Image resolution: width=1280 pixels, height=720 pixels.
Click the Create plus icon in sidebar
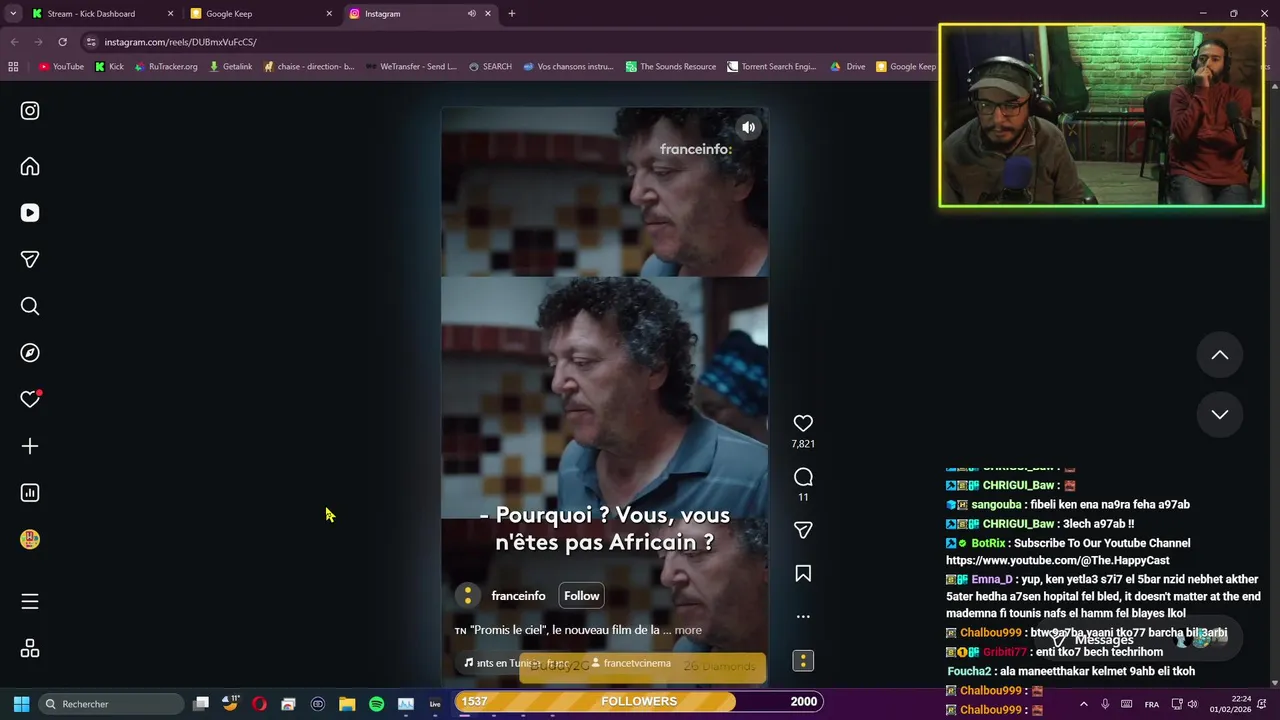pyautogui.click(x=30, y=446)
